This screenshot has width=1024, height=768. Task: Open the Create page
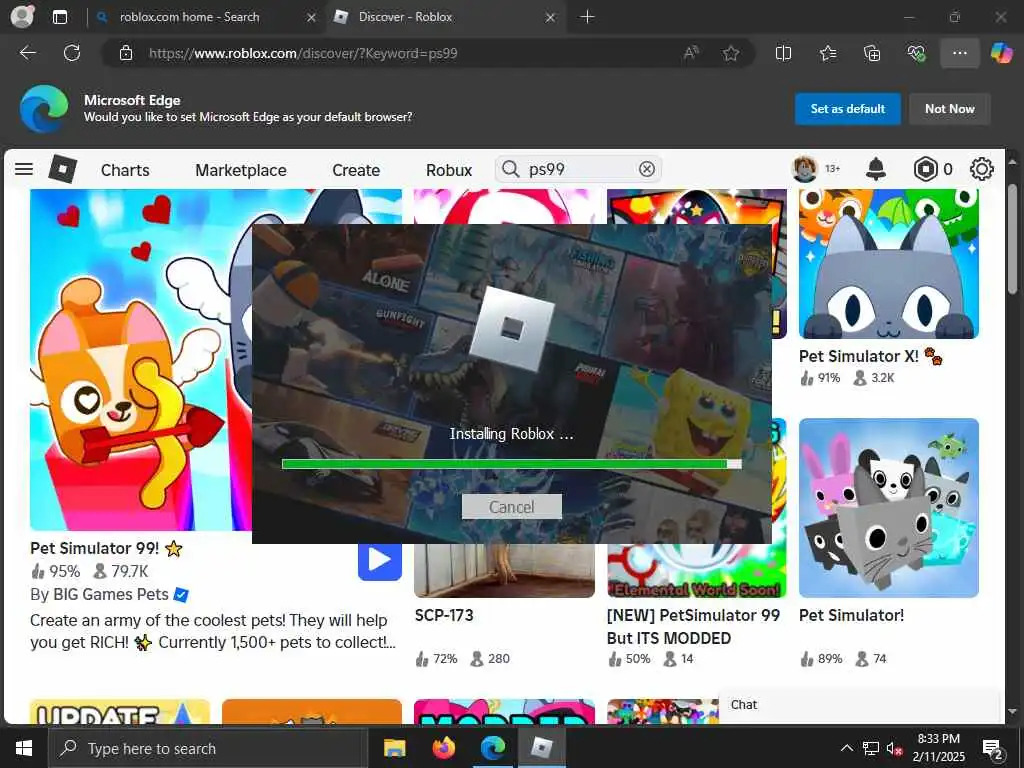(x=356, y=170)
